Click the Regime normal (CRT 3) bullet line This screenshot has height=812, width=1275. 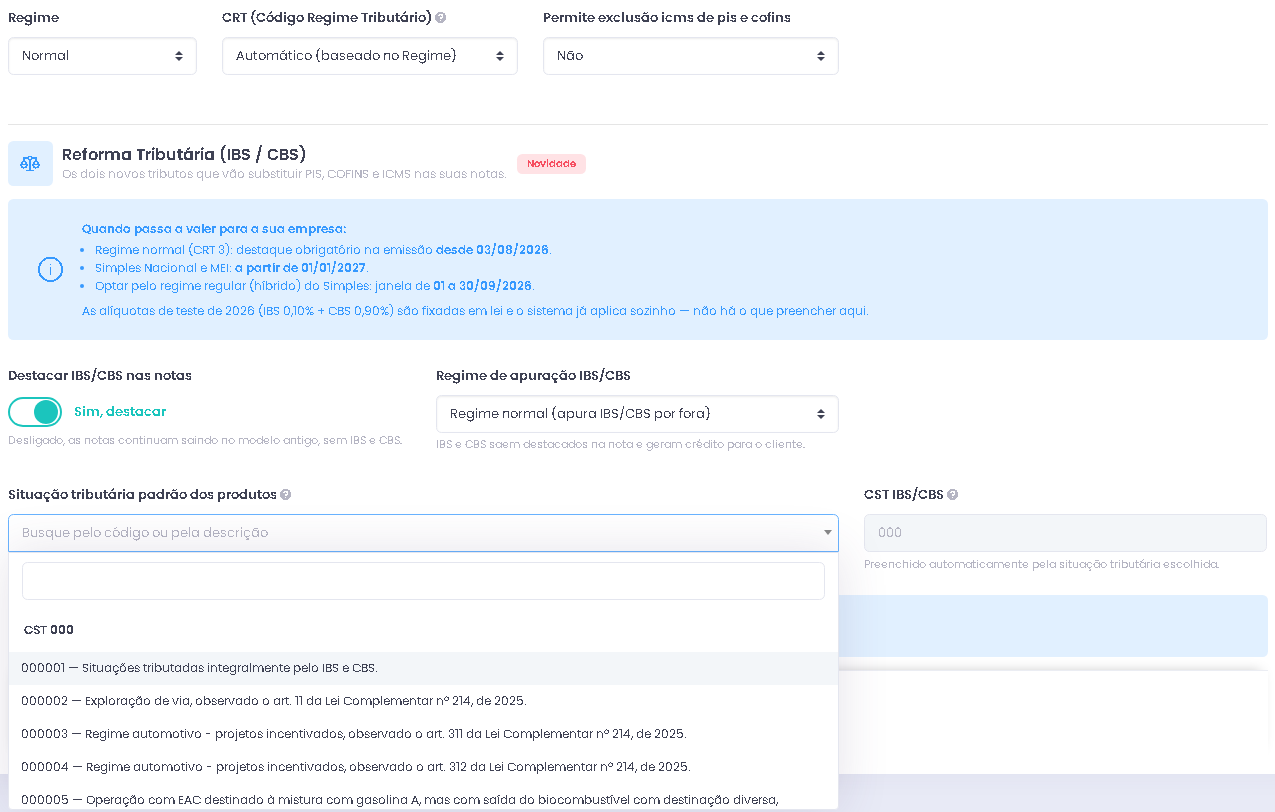tap(323, 250)
